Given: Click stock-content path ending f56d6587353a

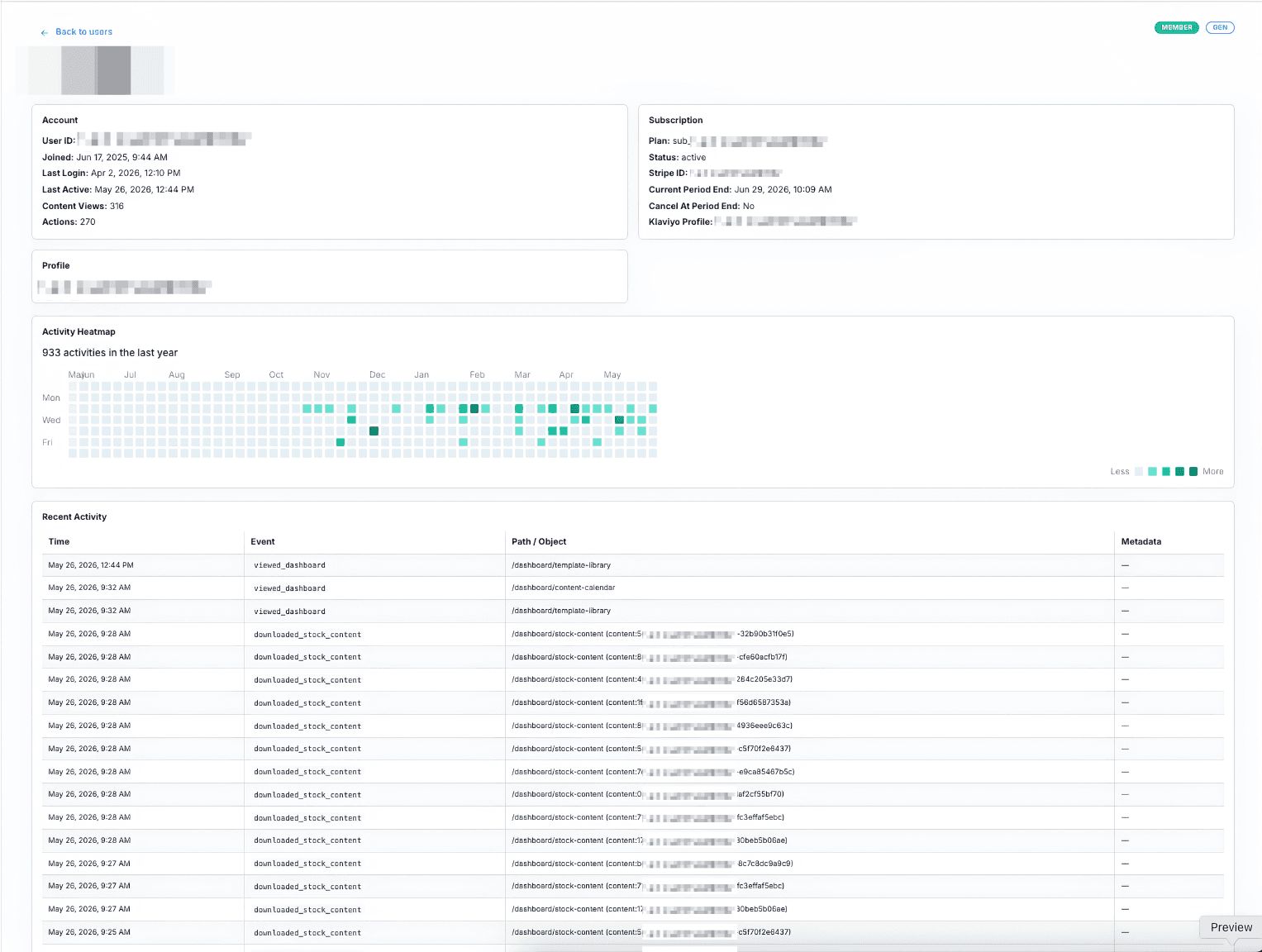Looking at the screenshot, I should coord(651,702).
